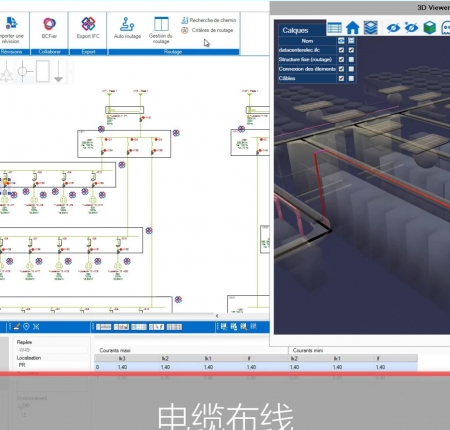Open Critères de routage
Viewport: 450px width, 430px height.
207,30
